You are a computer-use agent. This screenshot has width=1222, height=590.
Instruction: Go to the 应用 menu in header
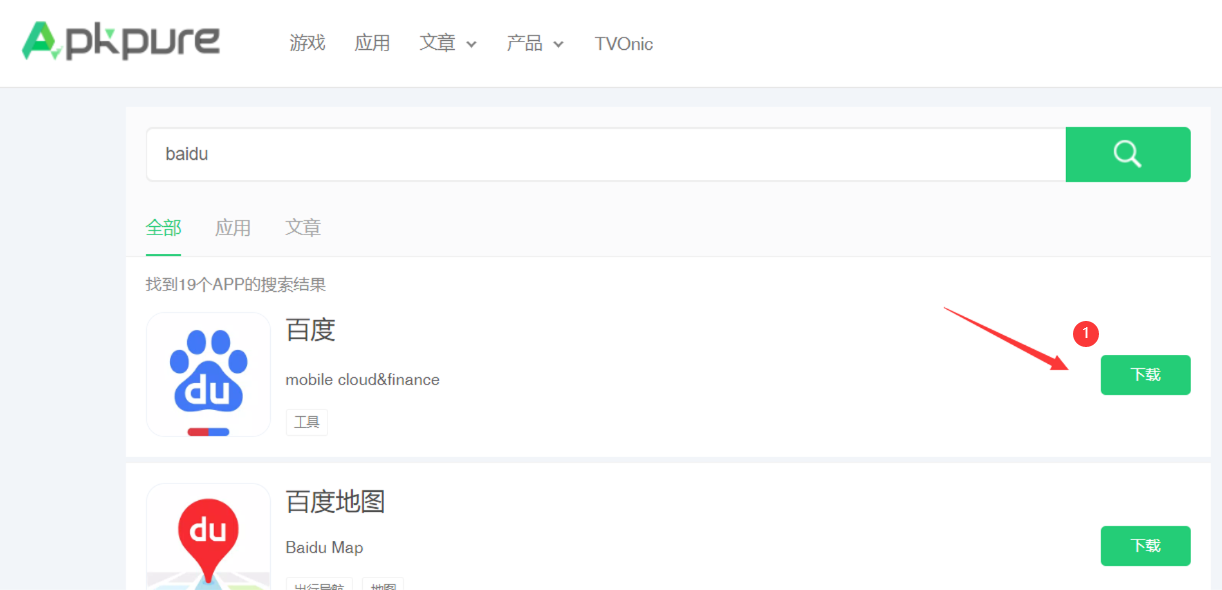click(x=372, y=43)
